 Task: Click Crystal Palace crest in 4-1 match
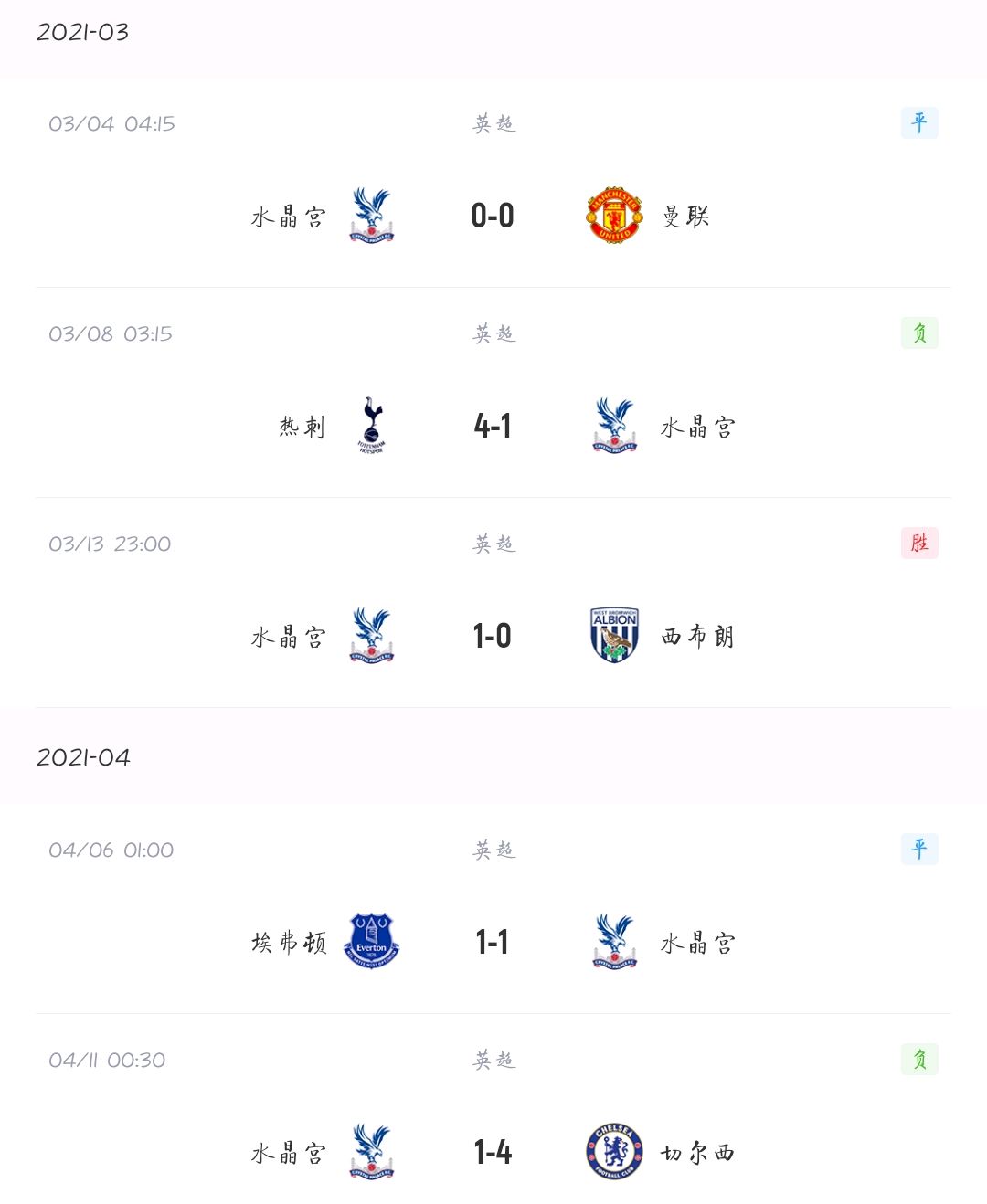pos(614,426)
